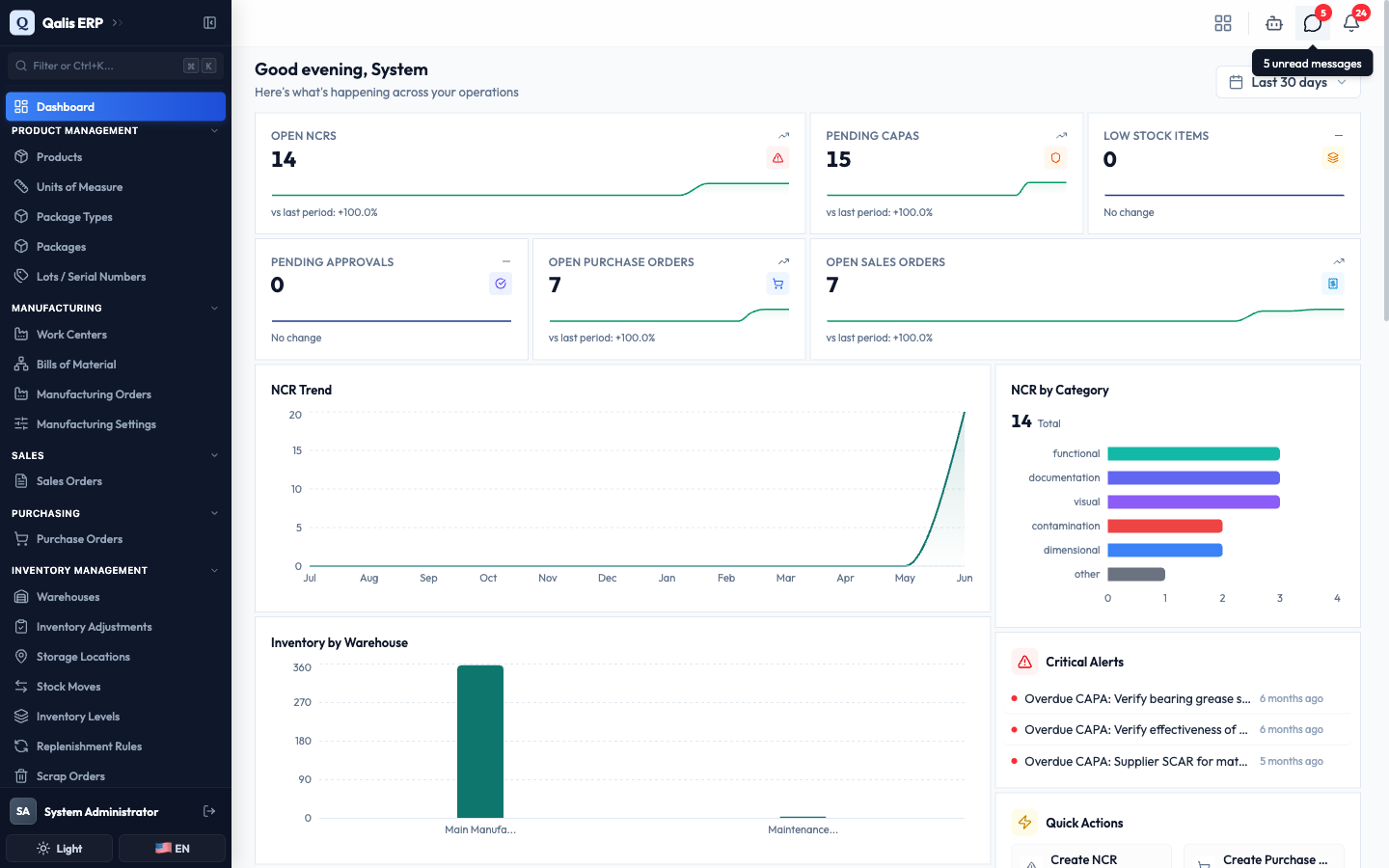The height and width of the screenshot is (868, 1389).
Task: Click the dimensional blue bar
Action: (x=1165, y=551)
